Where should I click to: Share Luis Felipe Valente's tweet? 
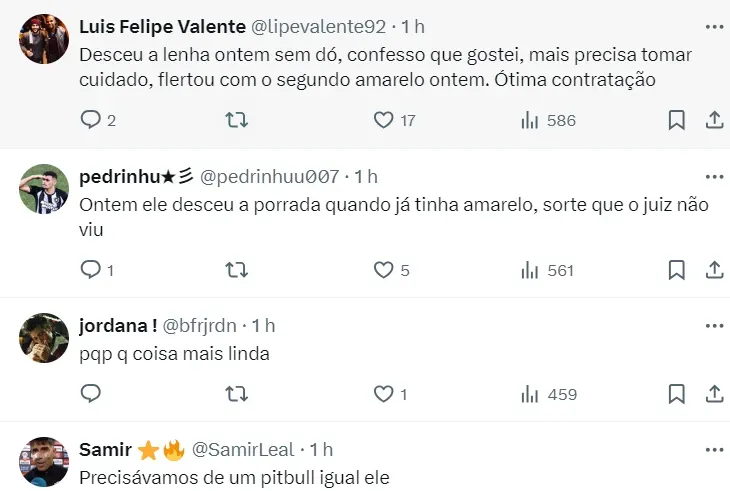[x=714, y=120]
